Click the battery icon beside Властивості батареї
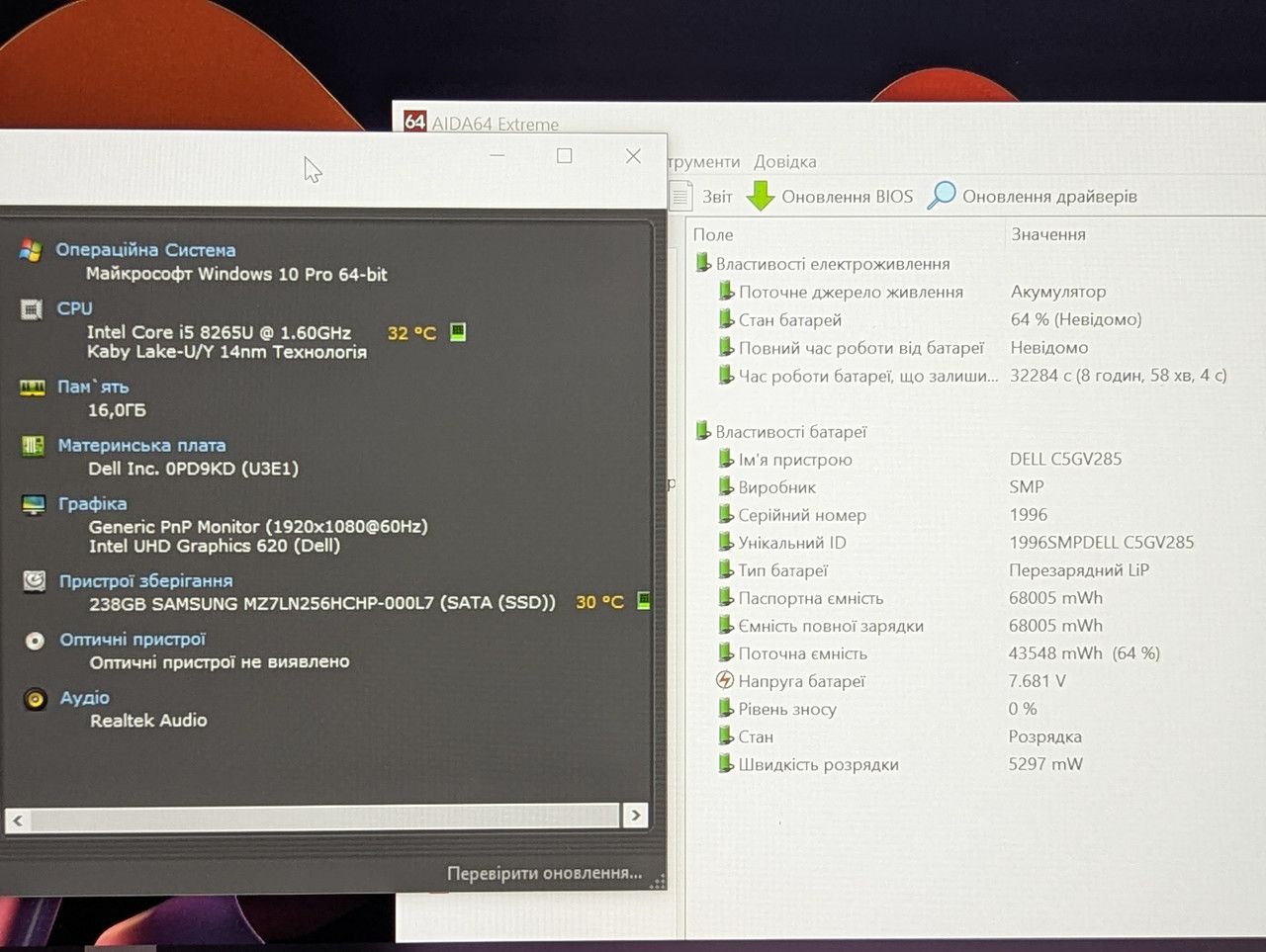Viewport: 1266px width, 952px height. tap(703, 431)
